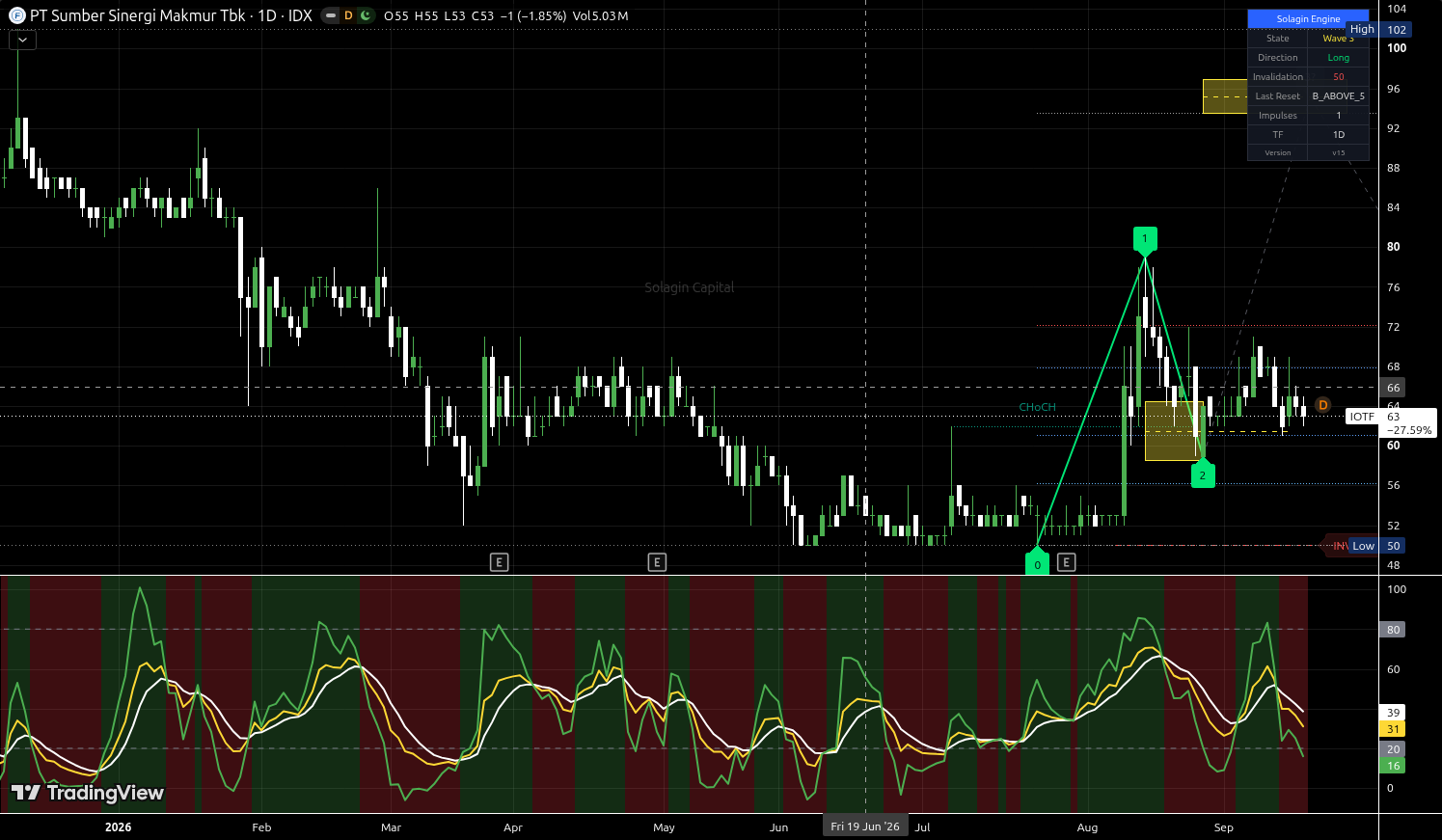Screen dimensions: 1442x840
Task: Open the earnings marker E near August
Action: 1066,562
